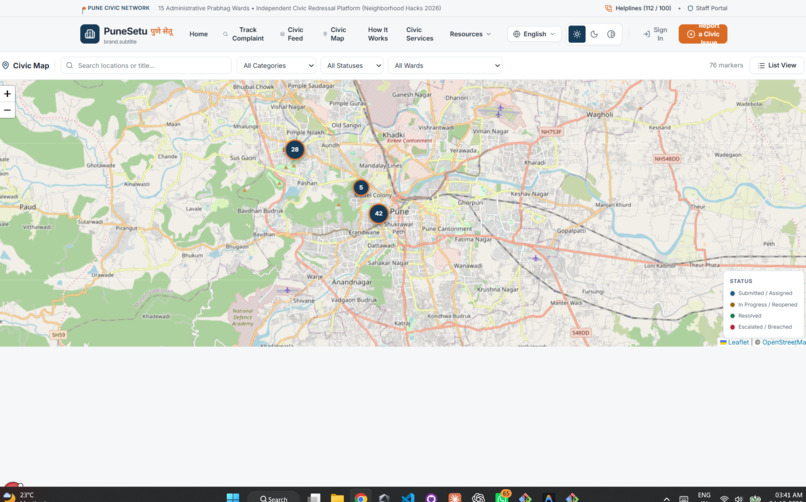Open How It Works page
Screen dimensions: 806x502
coord(378,34)
